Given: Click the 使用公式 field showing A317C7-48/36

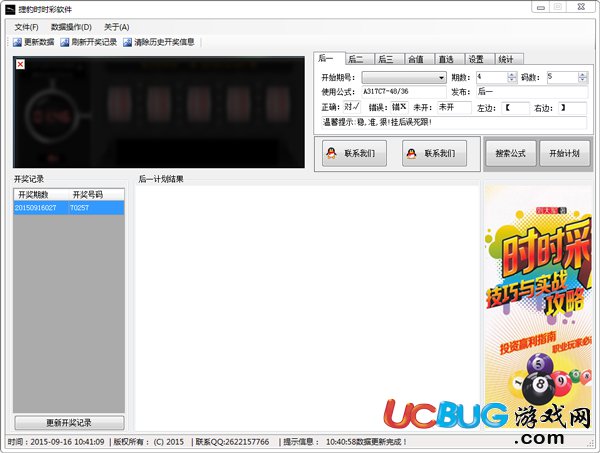Looking at the screenshot, I should 404,92.
